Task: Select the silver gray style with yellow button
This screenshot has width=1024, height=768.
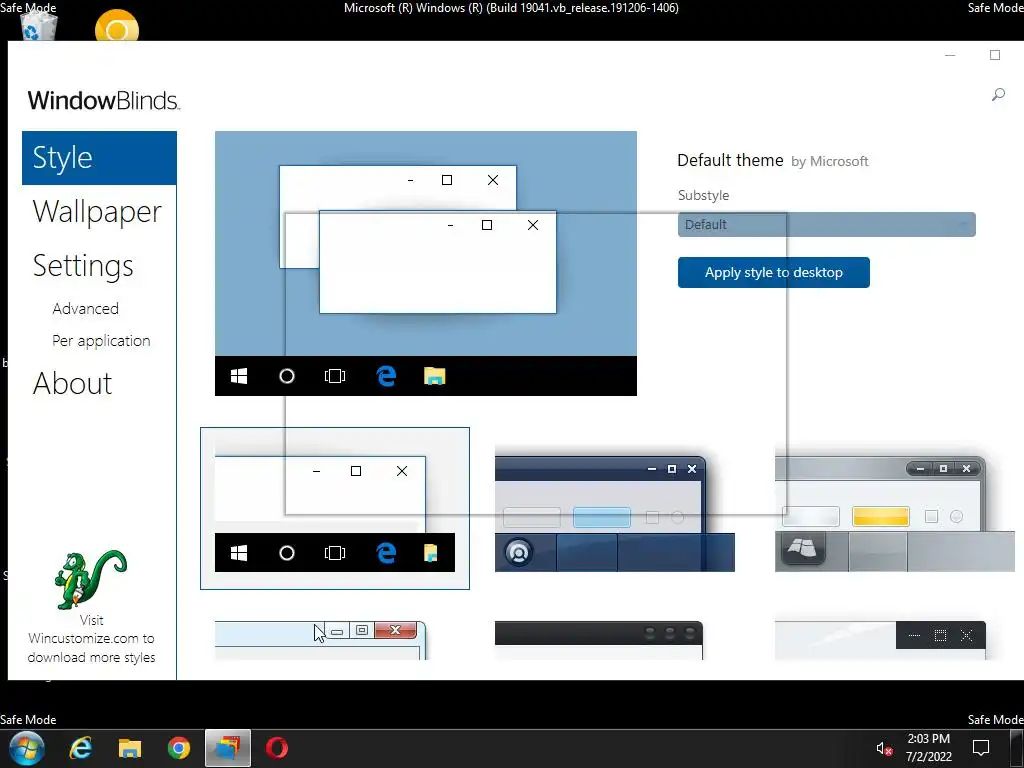Action: click(x=894, y=514)
